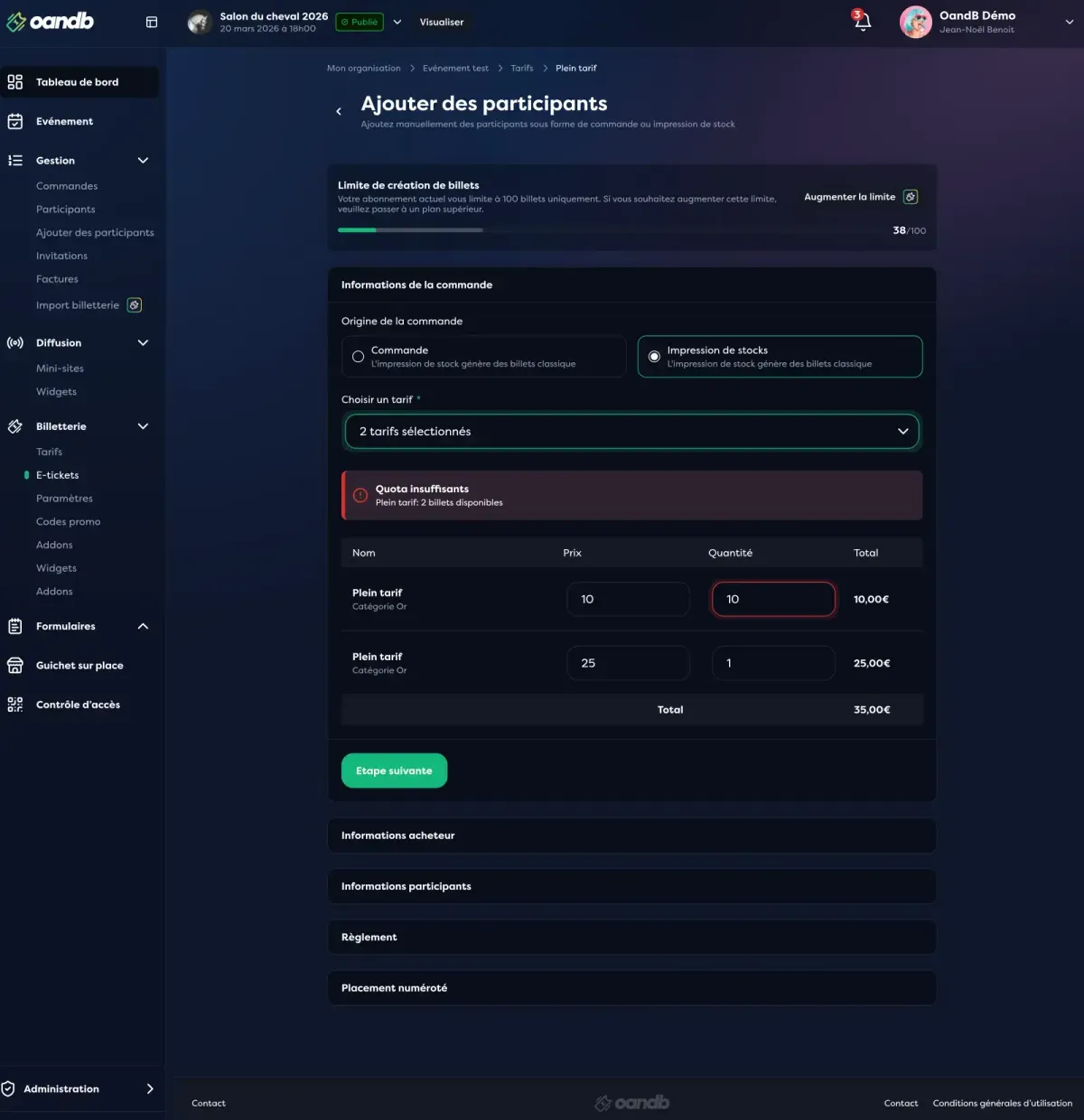The height and width of the screenshot is (1120, 1084).
Task: Collapse the Gestion sidebar section
Action: coord(143,161)
